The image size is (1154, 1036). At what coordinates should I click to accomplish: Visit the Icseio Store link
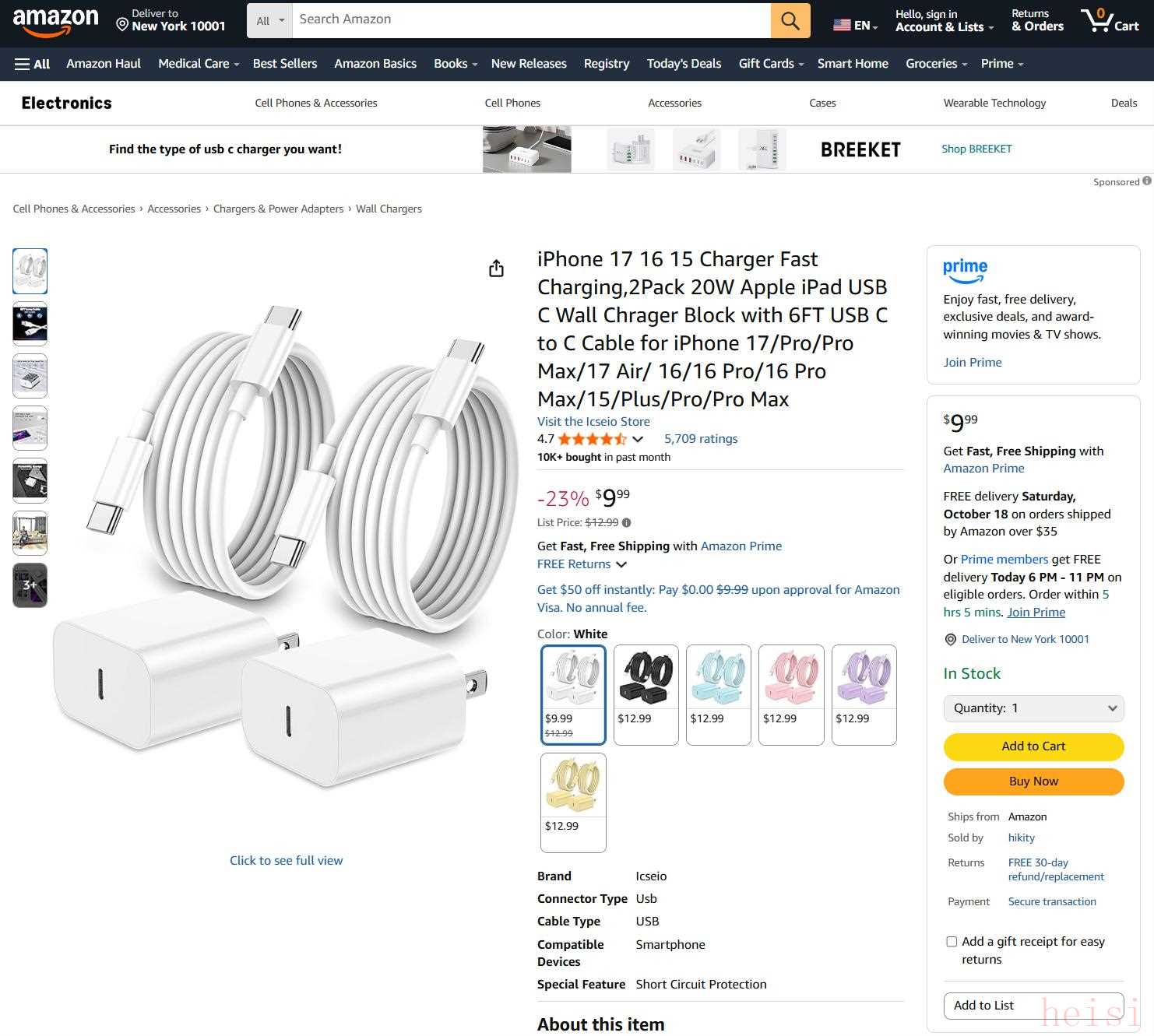593,421
